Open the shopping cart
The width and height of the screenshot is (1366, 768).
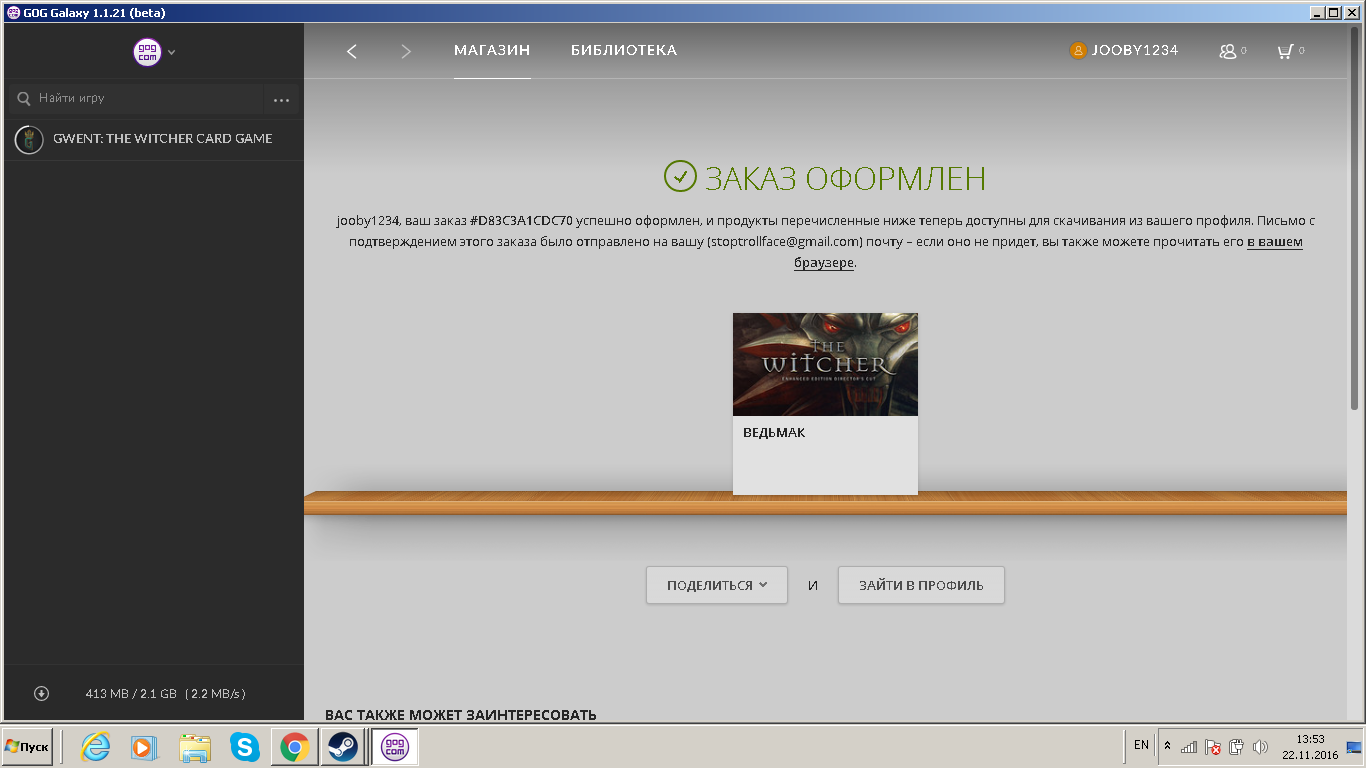tap(1286, 51)
